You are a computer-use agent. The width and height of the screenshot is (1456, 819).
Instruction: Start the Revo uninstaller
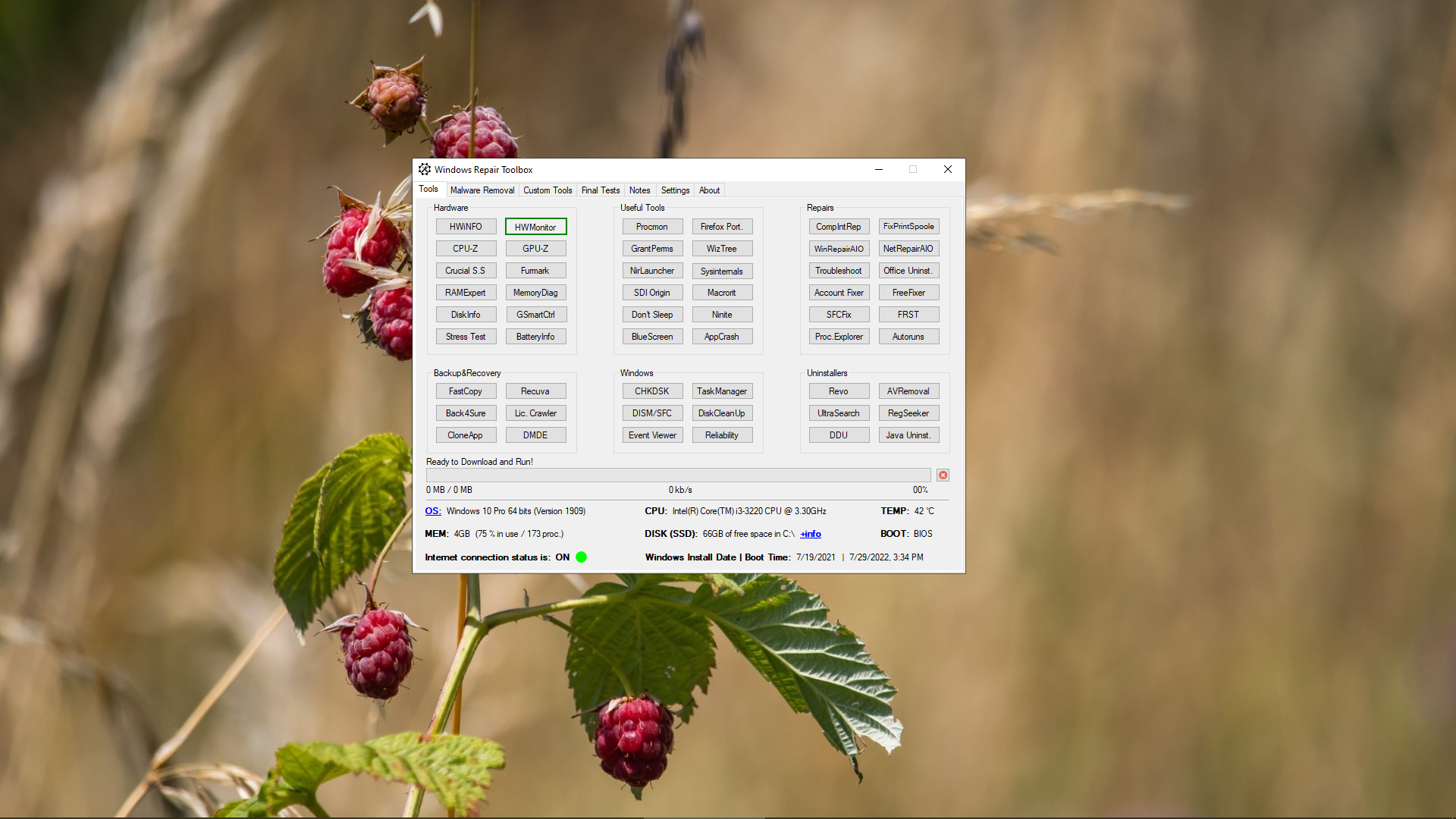point(839,391)
